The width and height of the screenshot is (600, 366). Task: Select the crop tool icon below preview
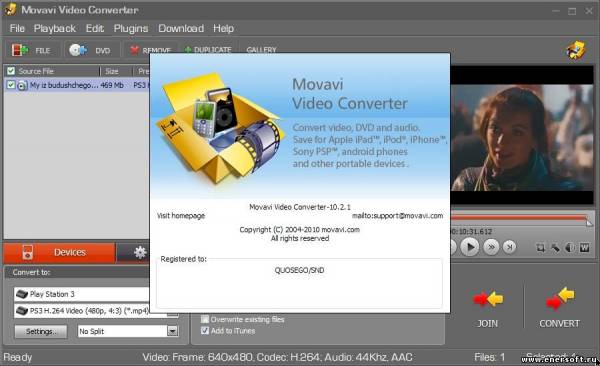click(x=540, y=248)
